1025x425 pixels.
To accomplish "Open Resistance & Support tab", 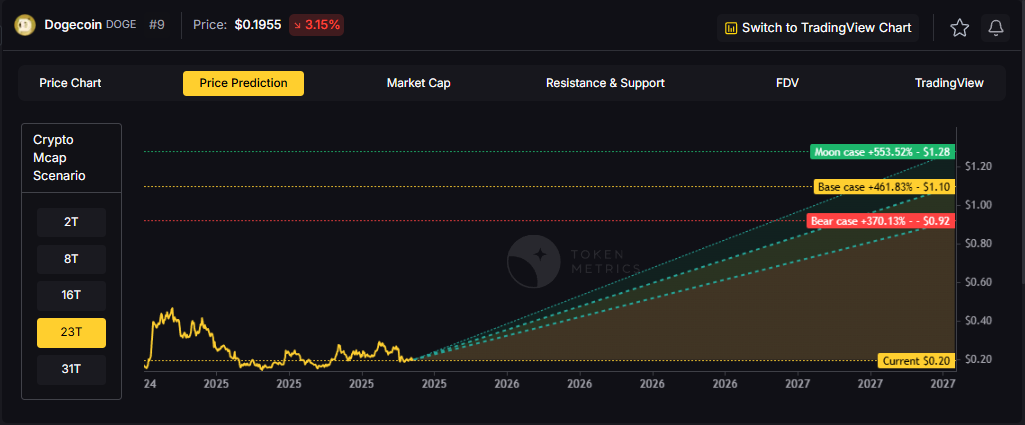I will tap(605, 83).
